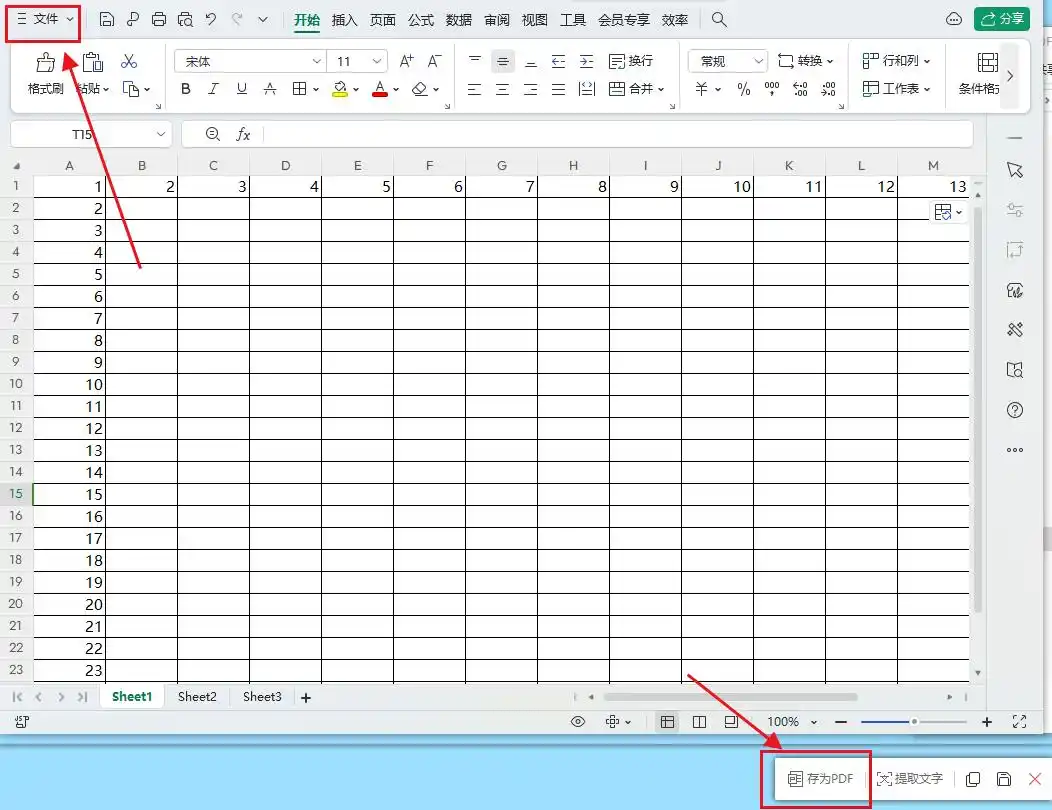The height and width of the screenshot is (810, 1052).
Task: Toggle eye protection mode icon
Action: 578,722
